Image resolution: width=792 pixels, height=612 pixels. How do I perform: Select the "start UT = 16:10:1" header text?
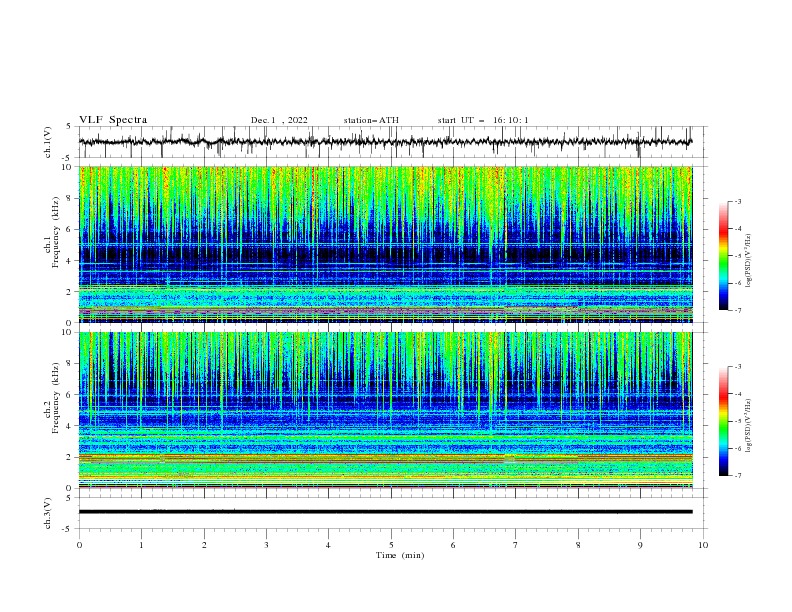coord(482,120)
